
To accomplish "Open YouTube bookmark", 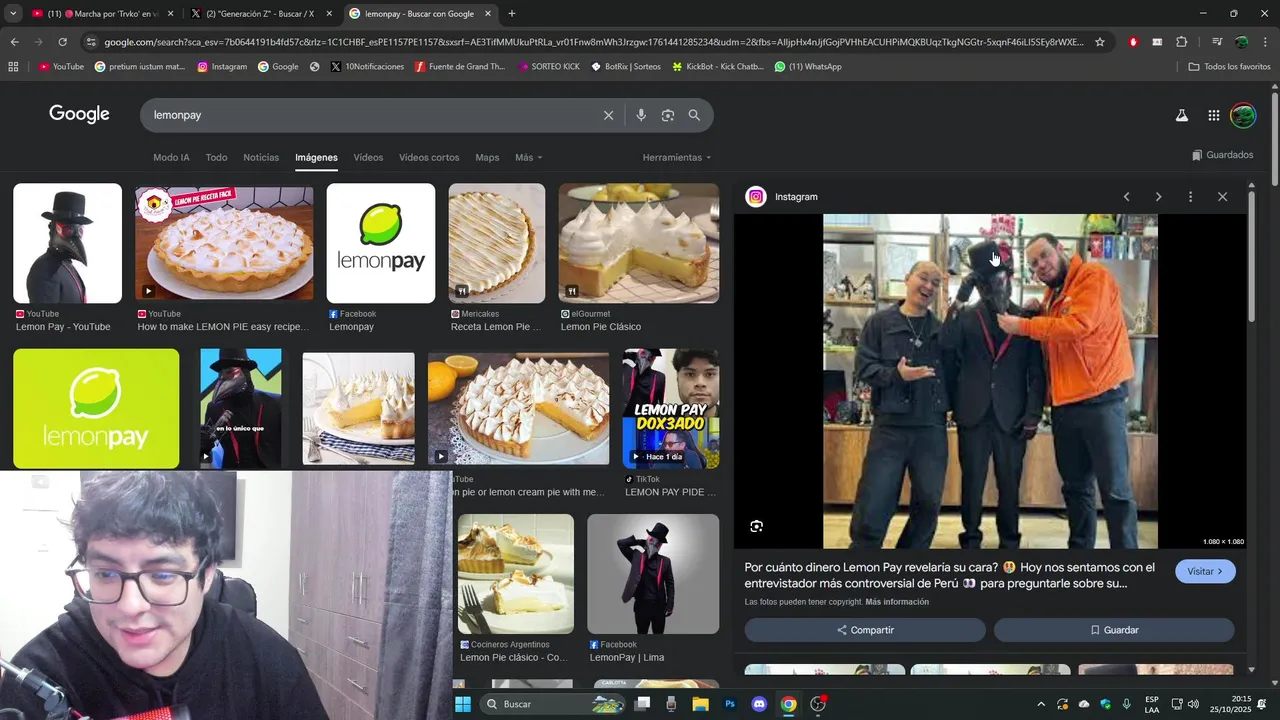I will point(61,67).
